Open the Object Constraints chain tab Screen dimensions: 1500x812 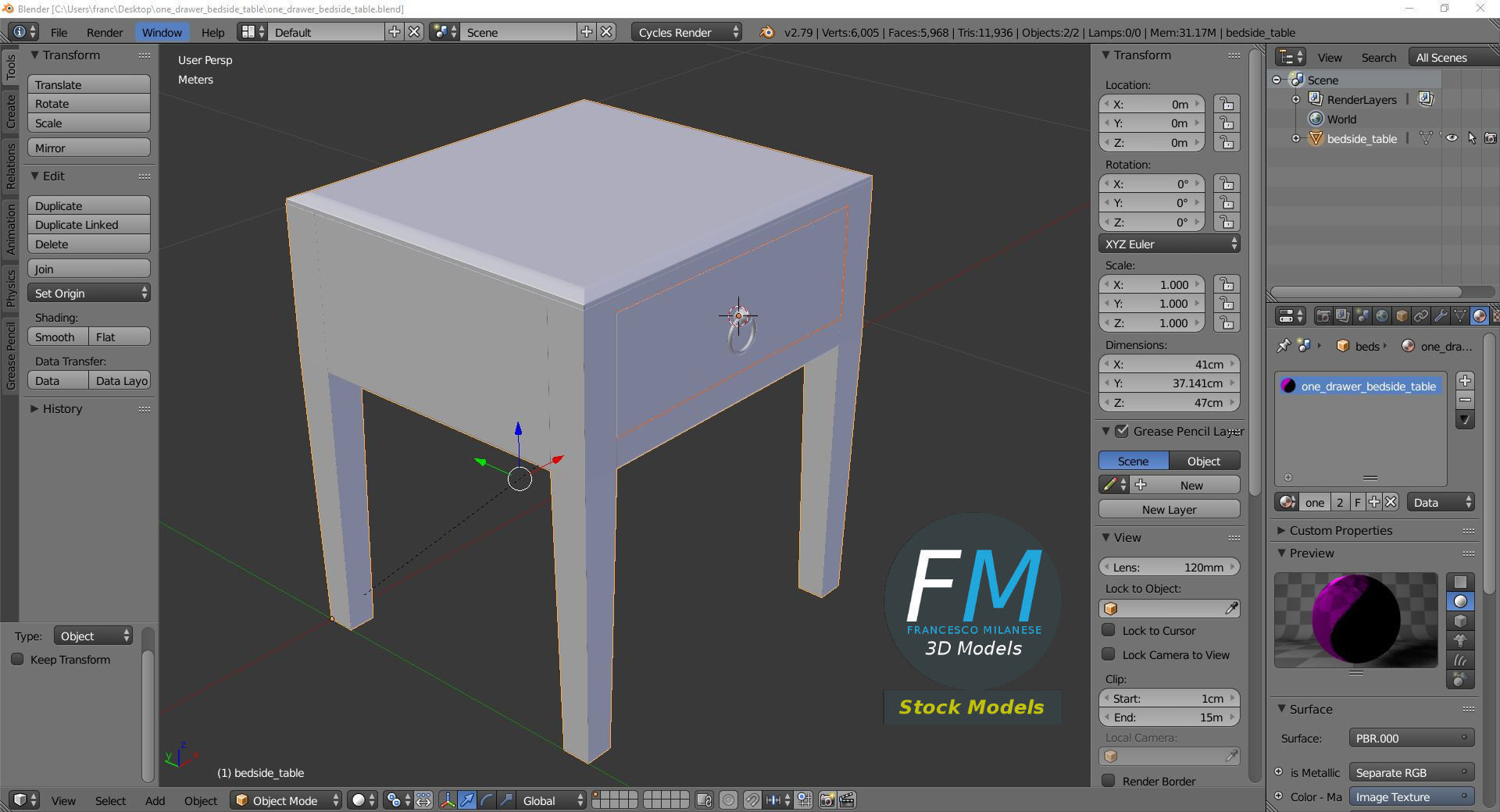pyautogui.click(x=1421, y=316)
